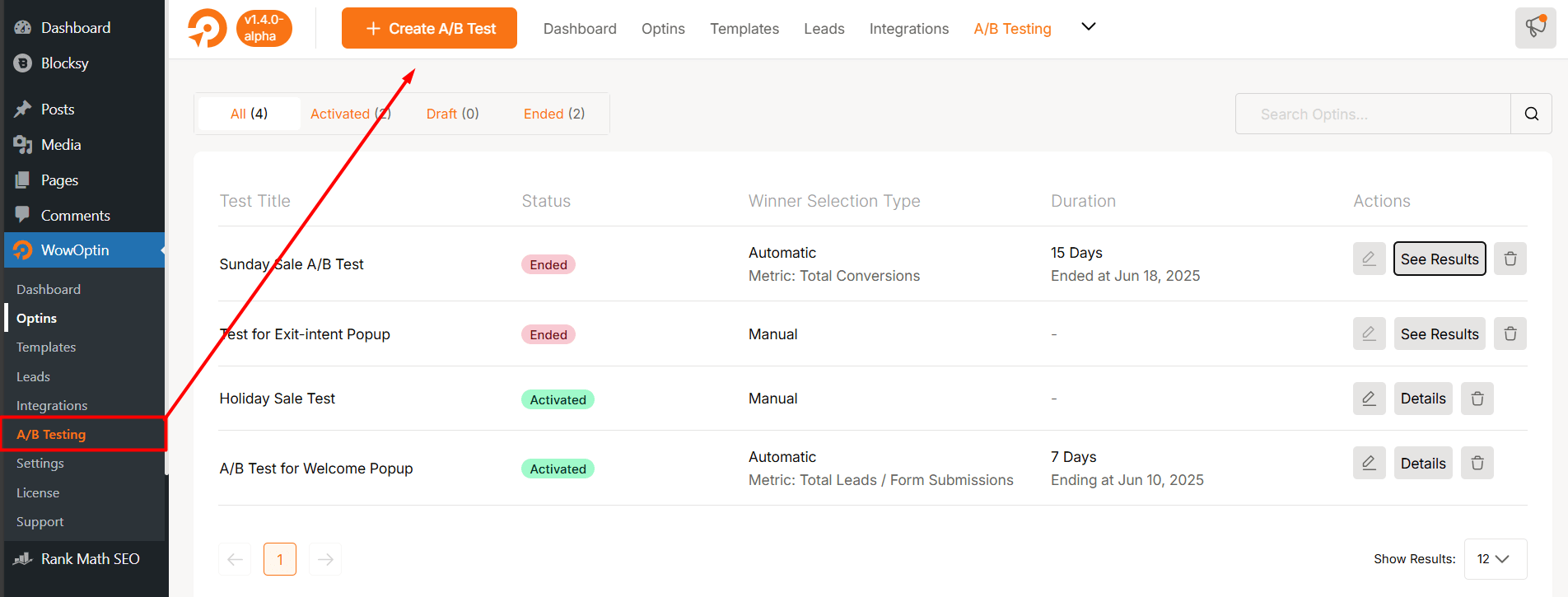Screen dimensions: 1568x597
Task: Open Integrations in top navigation
Action: coord(909,29)
